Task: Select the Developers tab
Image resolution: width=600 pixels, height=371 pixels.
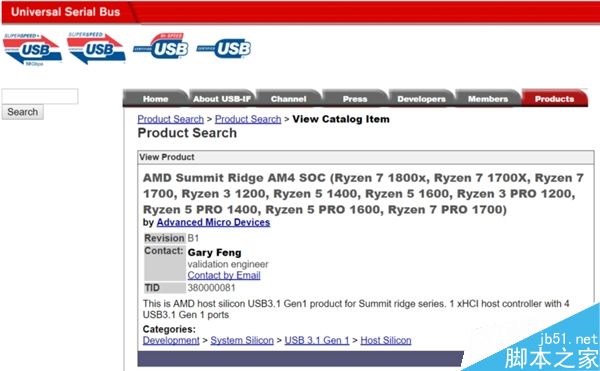Action: coord(421,99)
